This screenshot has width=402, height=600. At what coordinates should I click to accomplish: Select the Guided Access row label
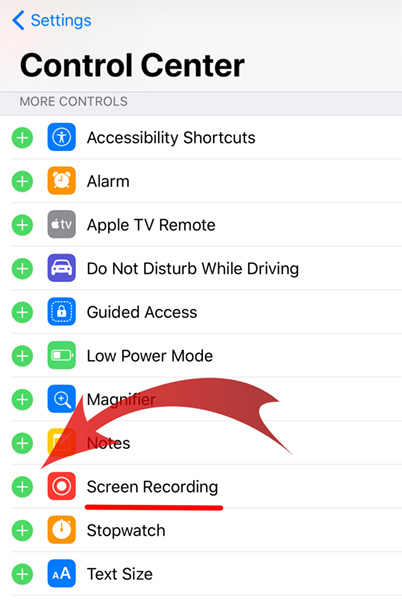[x=142, y=312]
